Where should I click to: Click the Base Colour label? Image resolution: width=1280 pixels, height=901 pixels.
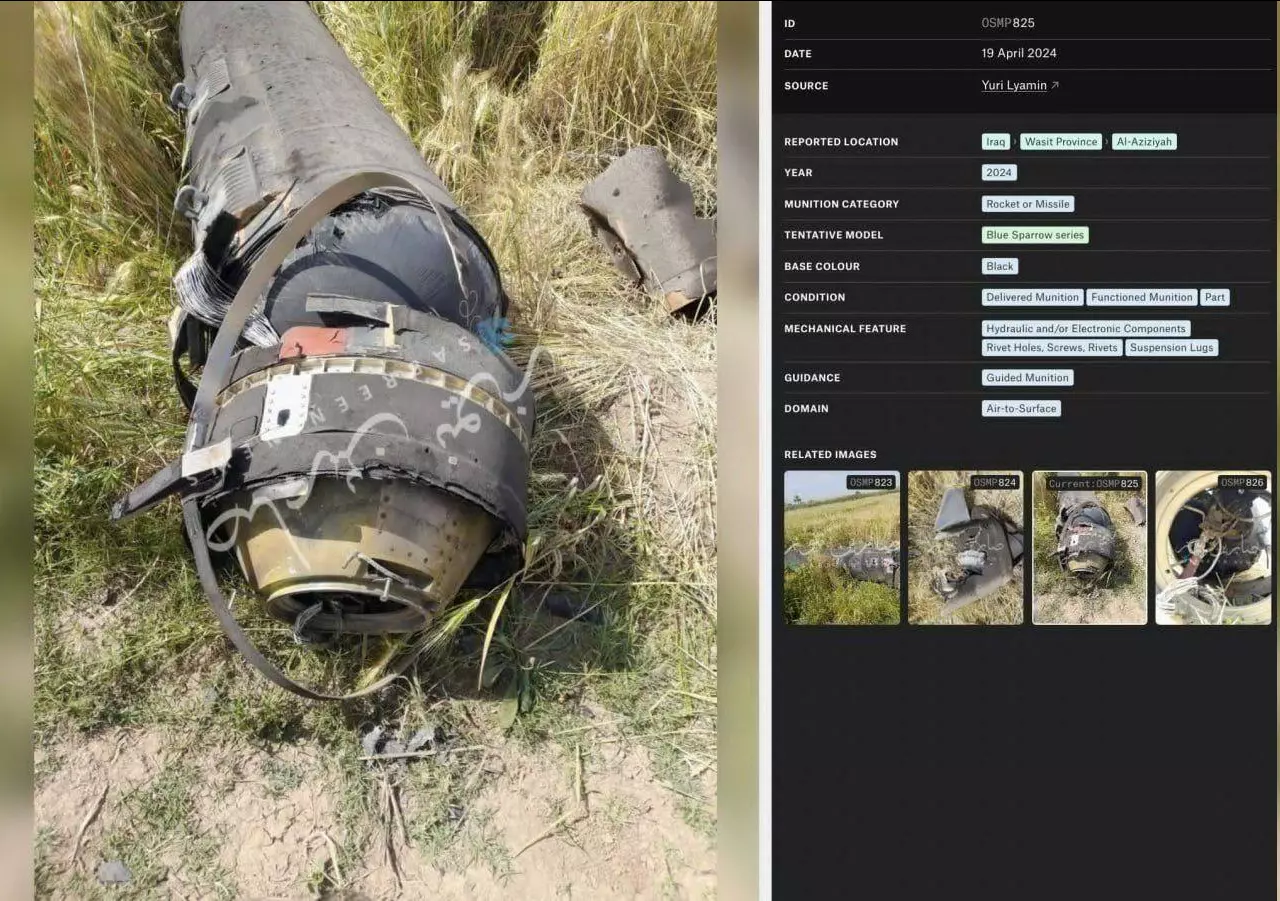pos(822,267)
